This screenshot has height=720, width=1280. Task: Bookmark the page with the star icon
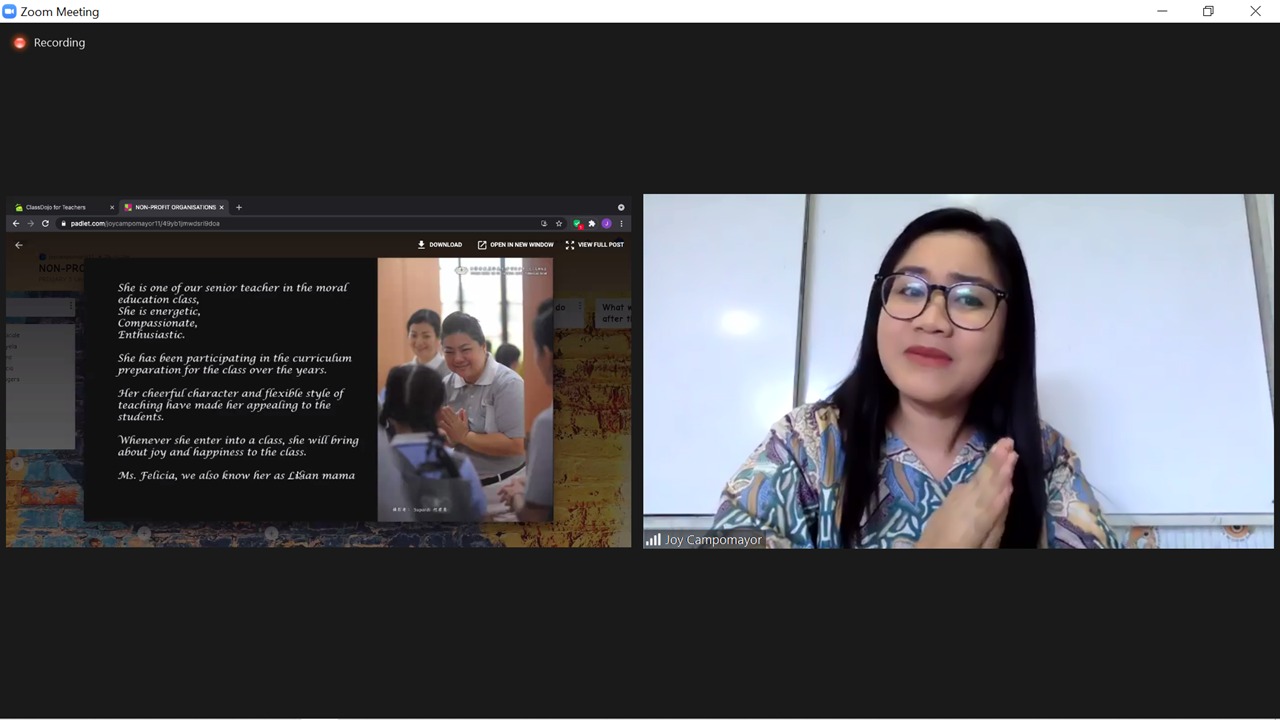(x=559, y=223)
